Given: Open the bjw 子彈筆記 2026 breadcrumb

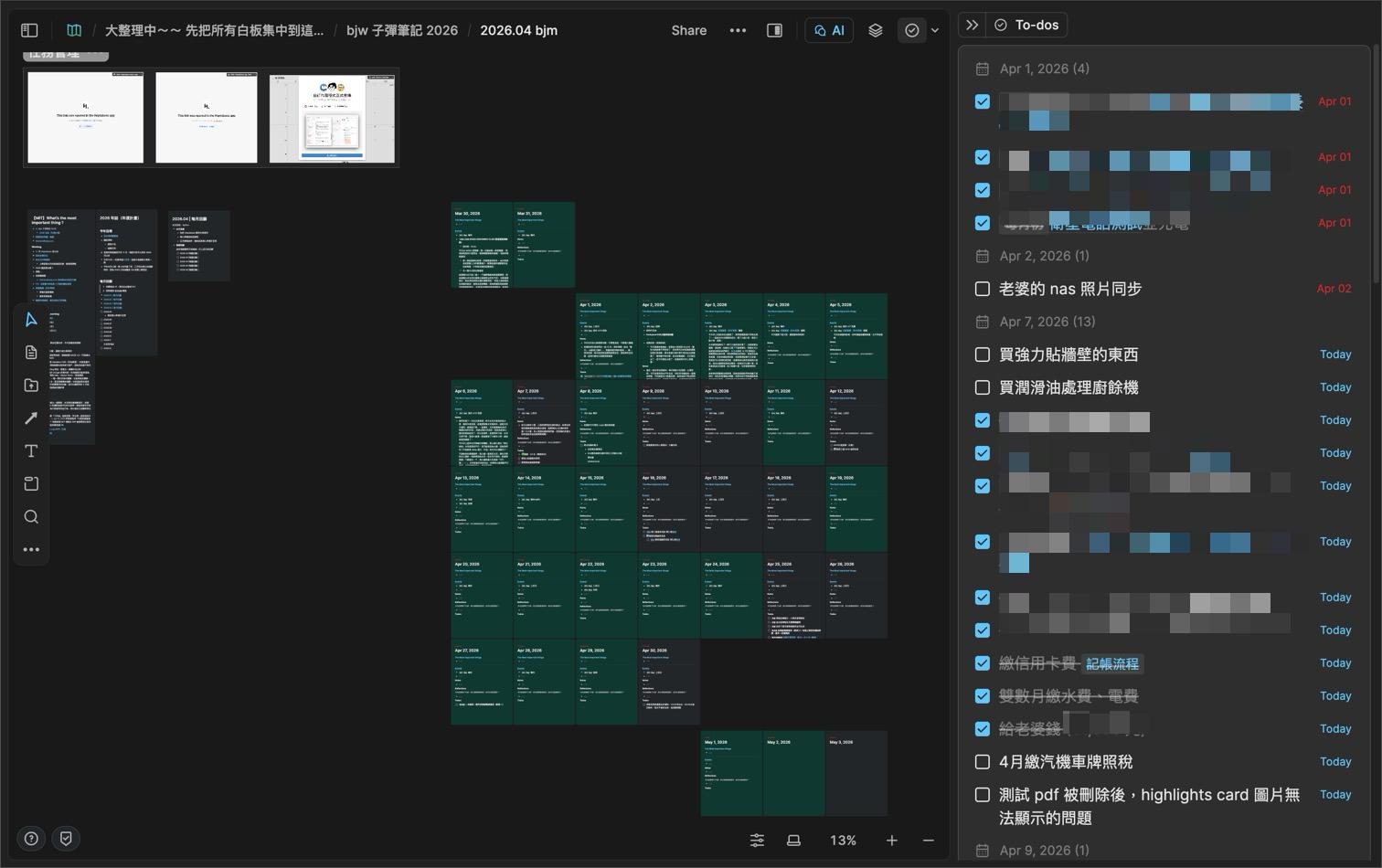Looking at the screenshot, I should [x=401, y=30].
